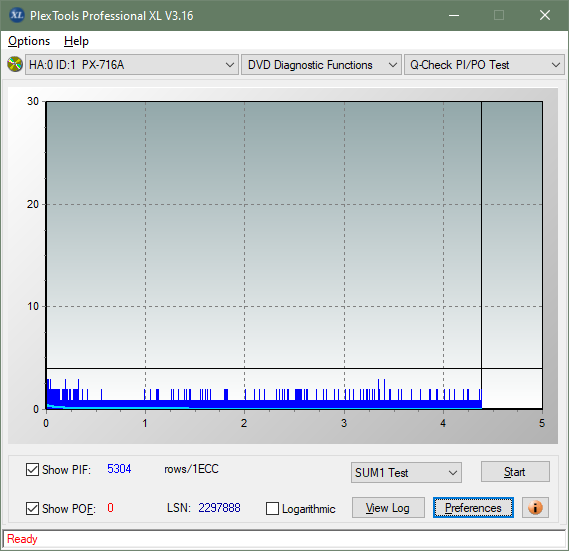Toggle the Show POF checkbox
The height and width of the screenshot is (551, 569).
32,508
